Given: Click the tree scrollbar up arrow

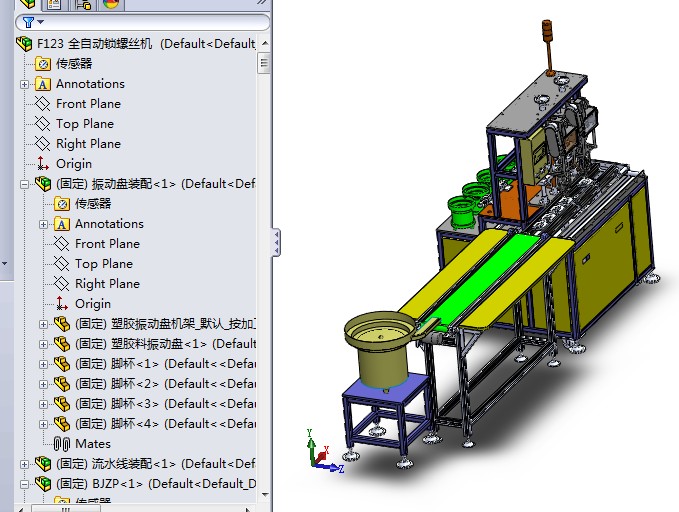Looking at the screenshot, I should pos(265,43).
